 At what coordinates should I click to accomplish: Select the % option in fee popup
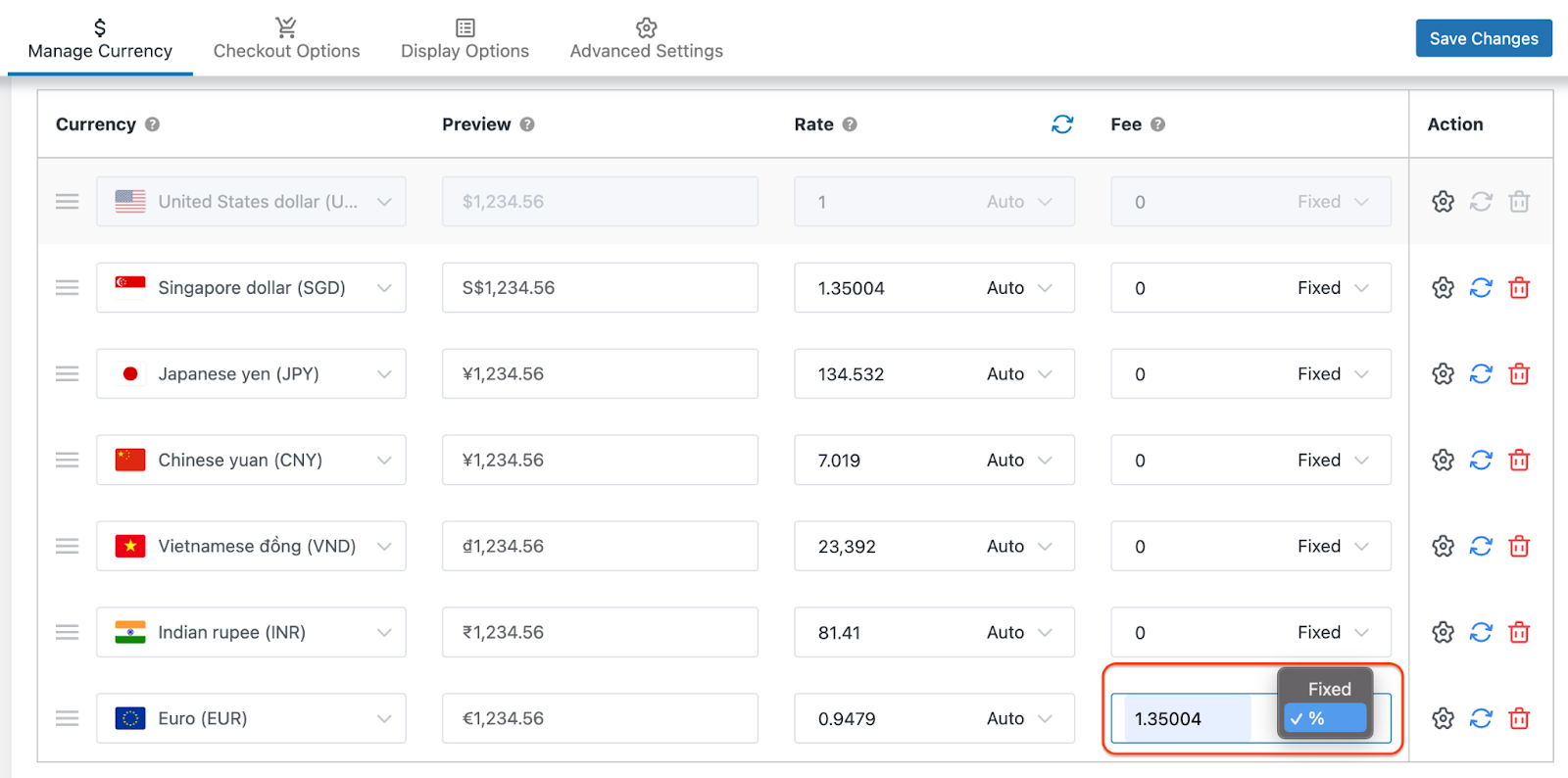click(1325, 719)
